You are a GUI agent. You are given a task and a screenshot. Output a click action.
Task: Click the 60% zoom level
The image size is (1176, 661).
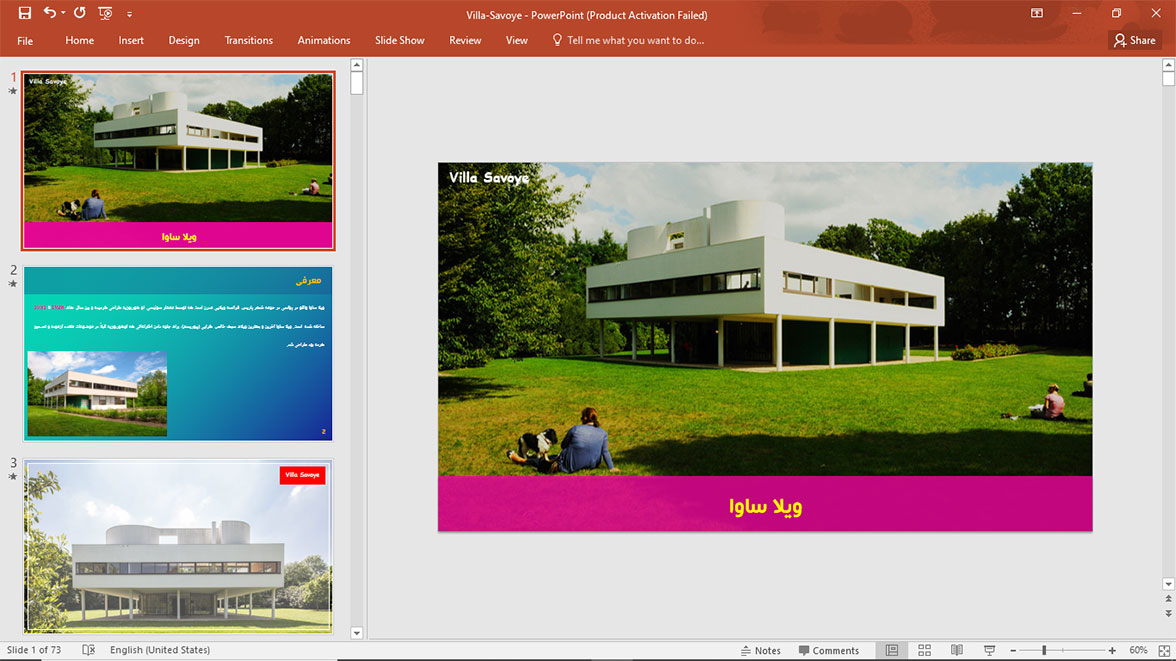tap(1138, 650)
